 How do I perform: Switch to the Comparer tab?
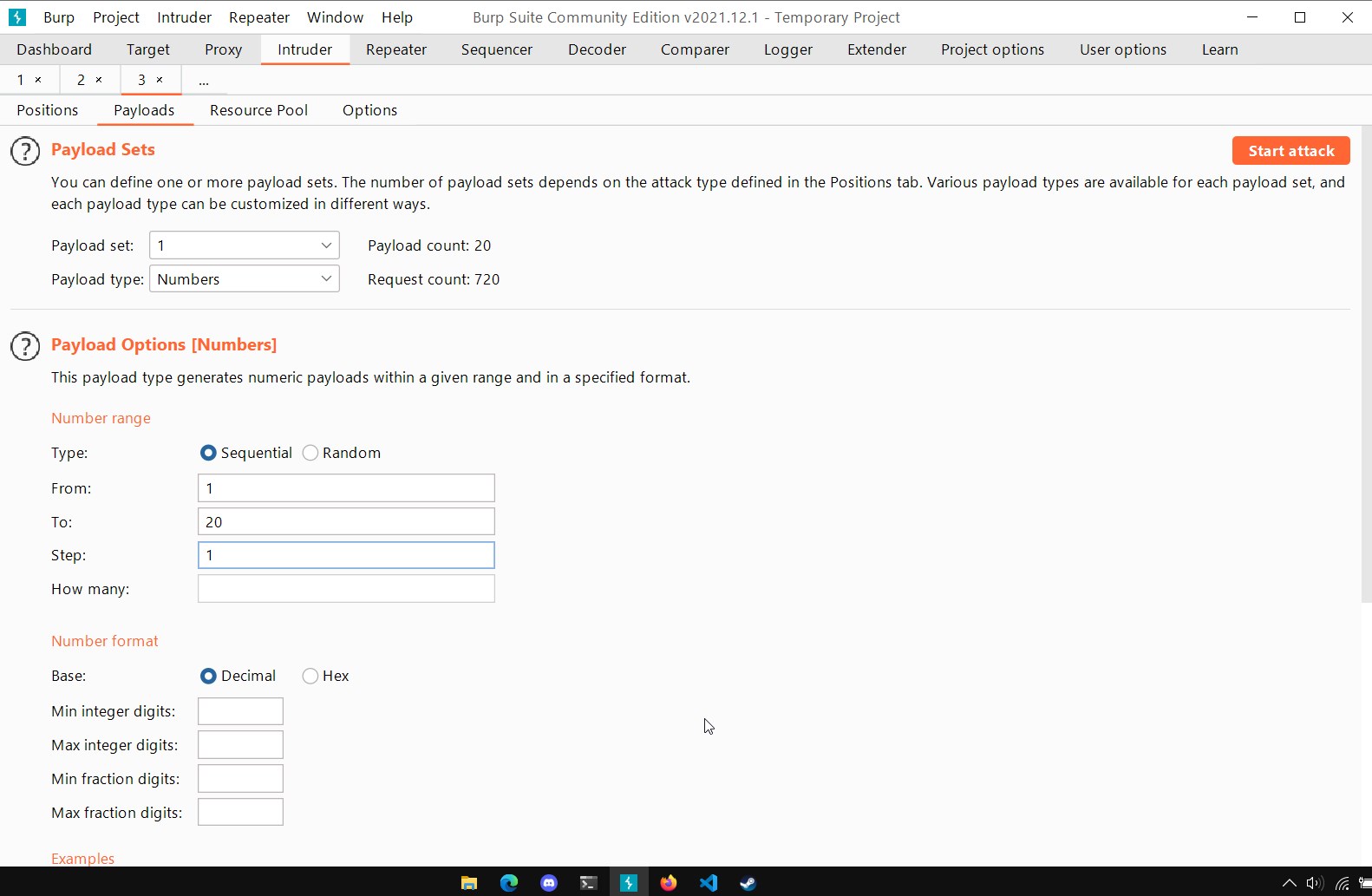click(x=695, y=49)
